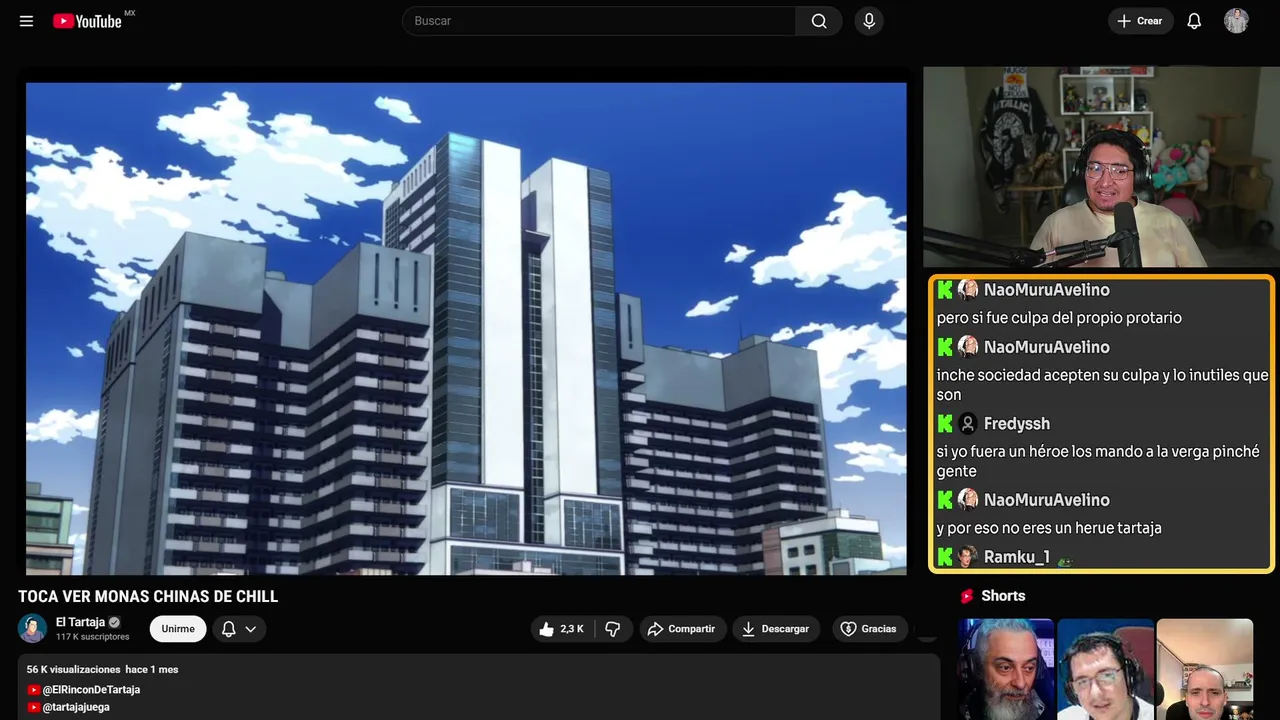The image size is (1280, 720).
Task: Click the Shorts section heading
Action: tap(1003, 596)
